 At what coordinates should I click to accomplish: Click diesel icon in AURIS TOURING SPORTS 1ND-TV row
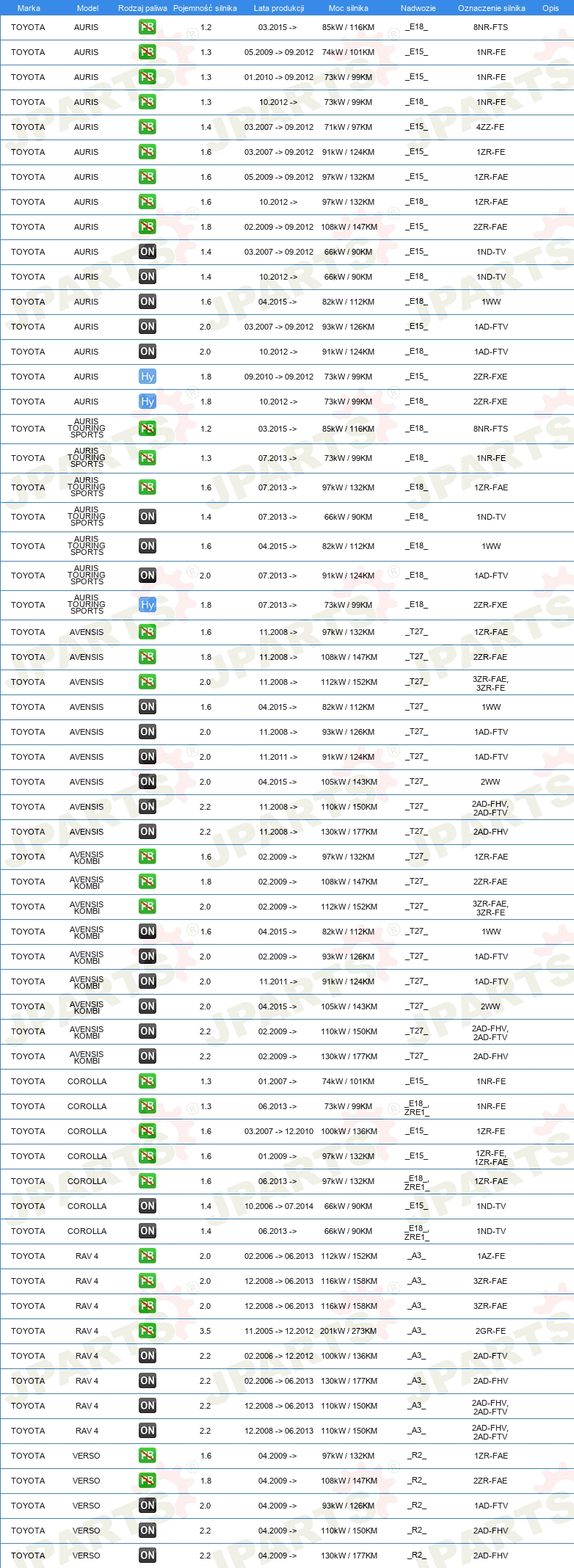coord(147,517)
